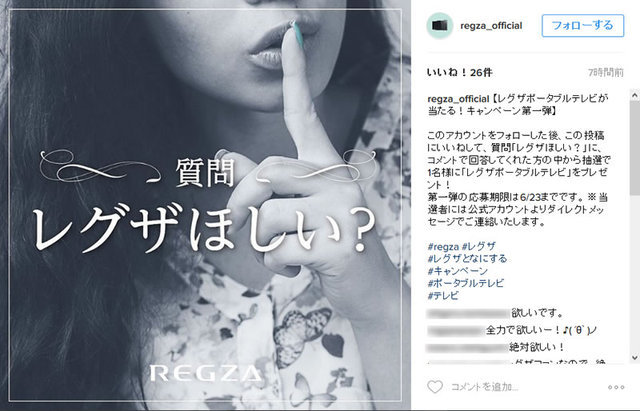Image resolution: width=640 pixels, height=411 pixels.
Task: Click the heart like icon
Action: 435,387
